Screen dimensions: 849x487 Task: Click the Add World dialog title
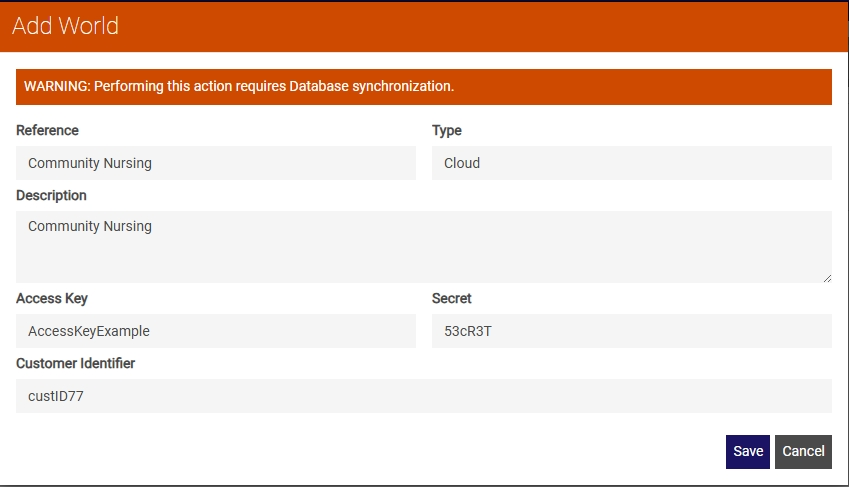tap(66, 25)
